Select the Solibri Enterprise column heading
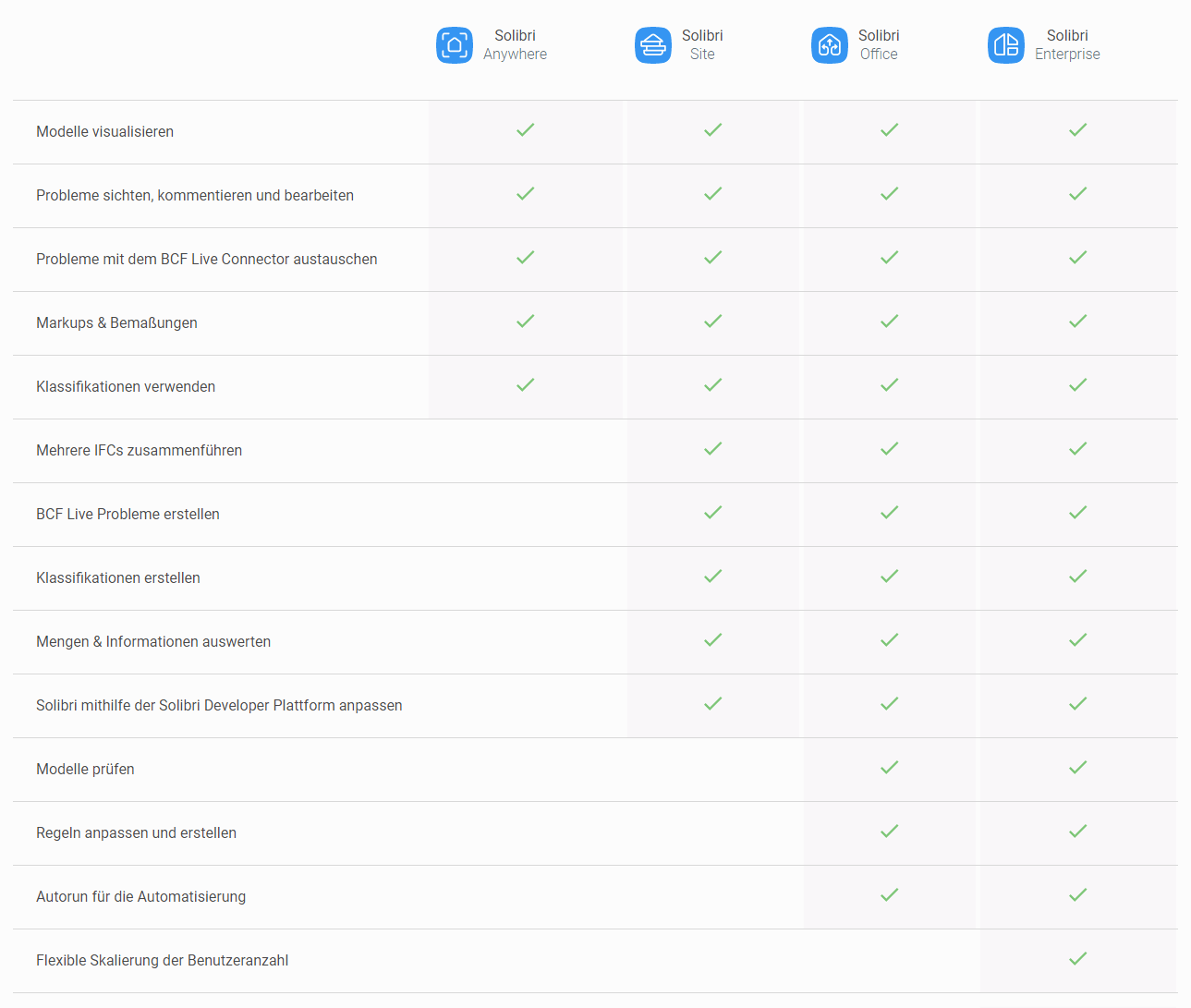 point(1067,44)
